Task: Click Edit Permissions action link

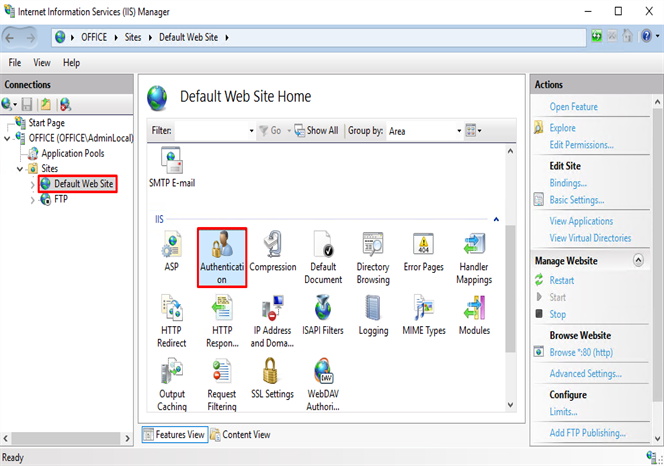Action: click(581, 145)
